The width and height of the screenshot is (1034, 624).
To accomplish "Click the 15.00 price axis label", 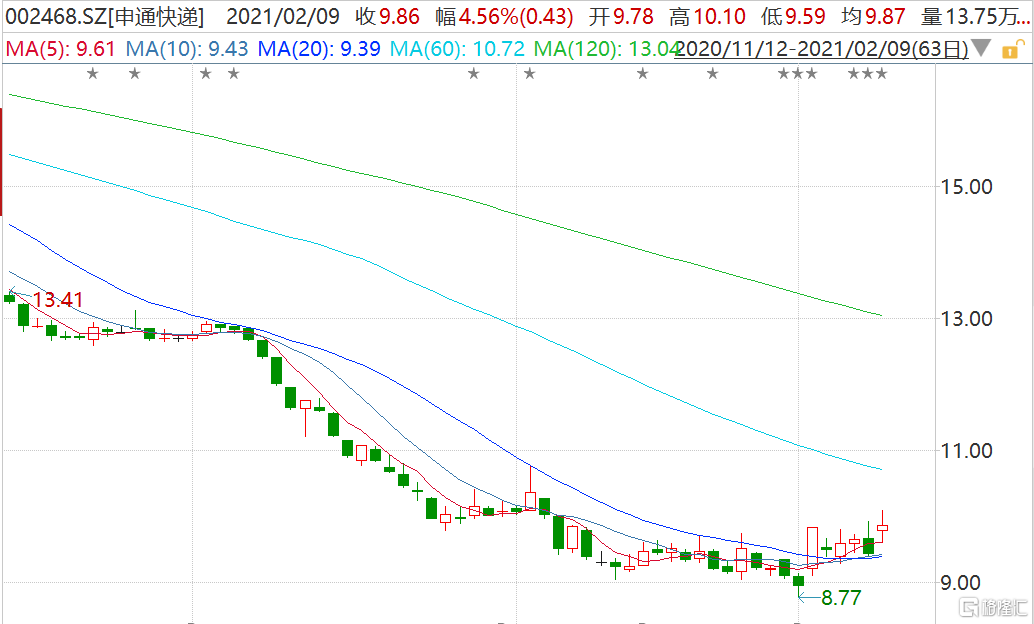I will point(967,187).
